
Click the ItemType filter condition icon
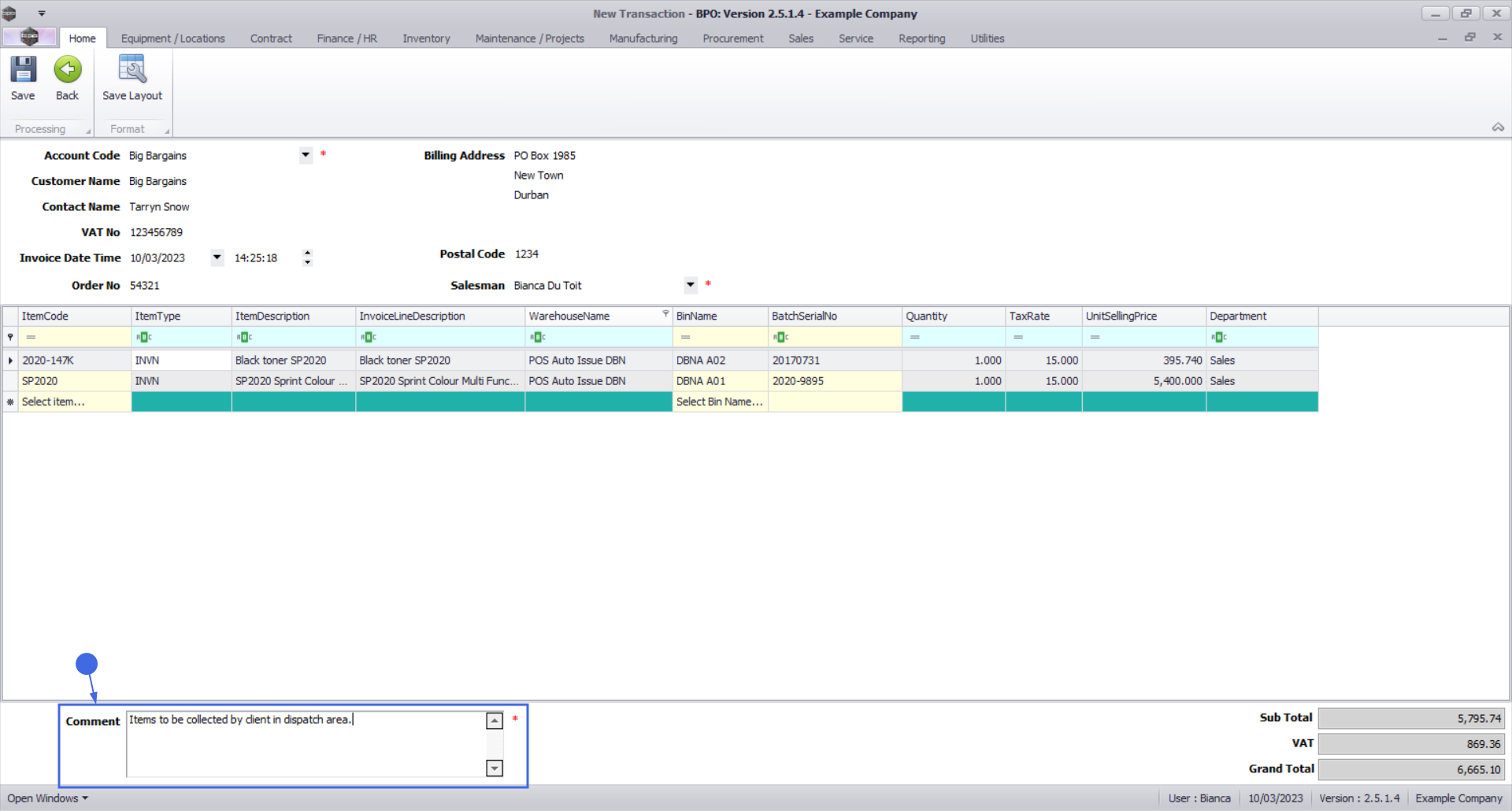[x=143, y=337]
